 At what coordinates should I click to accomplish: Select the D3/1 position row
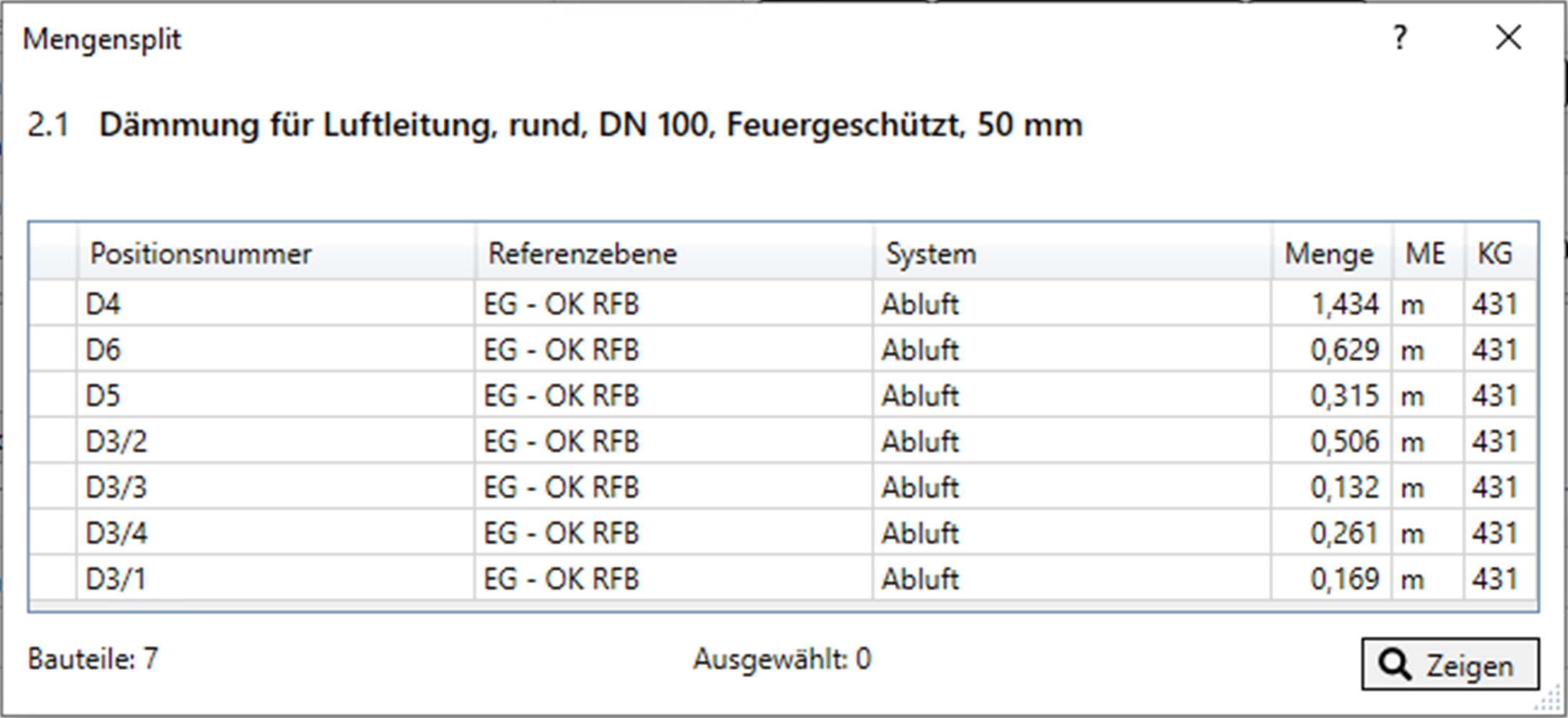(x=116, y=579)
